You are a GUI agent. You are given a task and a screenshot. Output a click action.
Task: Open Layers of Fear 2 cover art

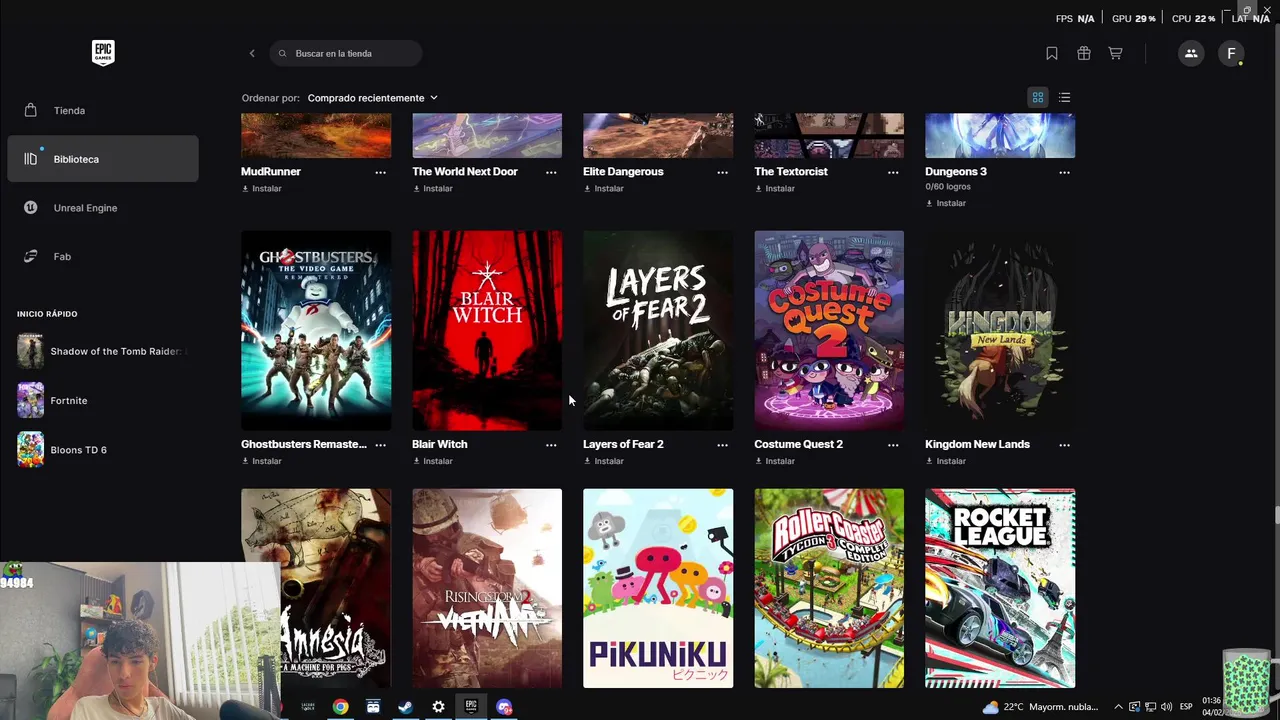(x=658, y=330)
